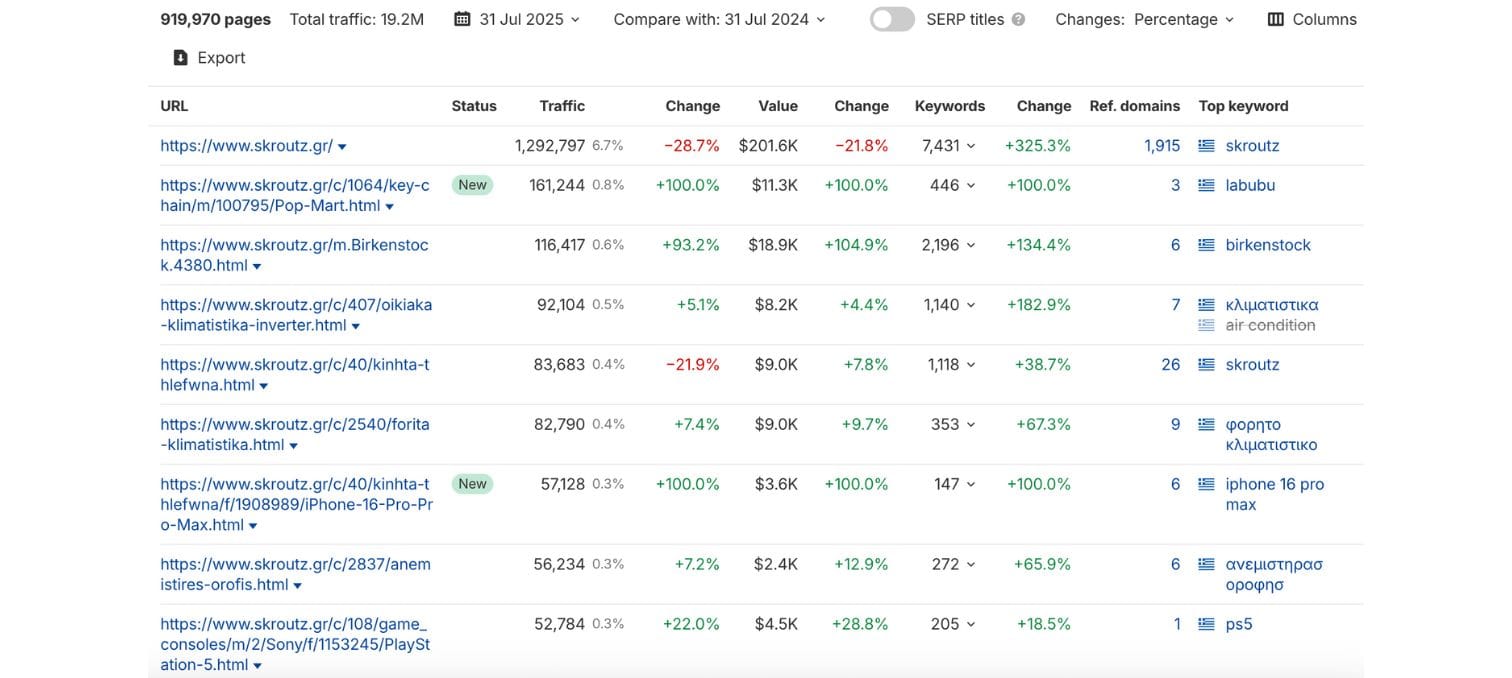
Task: Click the SERP icon beside the ps5 keyword
Action: [1206, 624]
